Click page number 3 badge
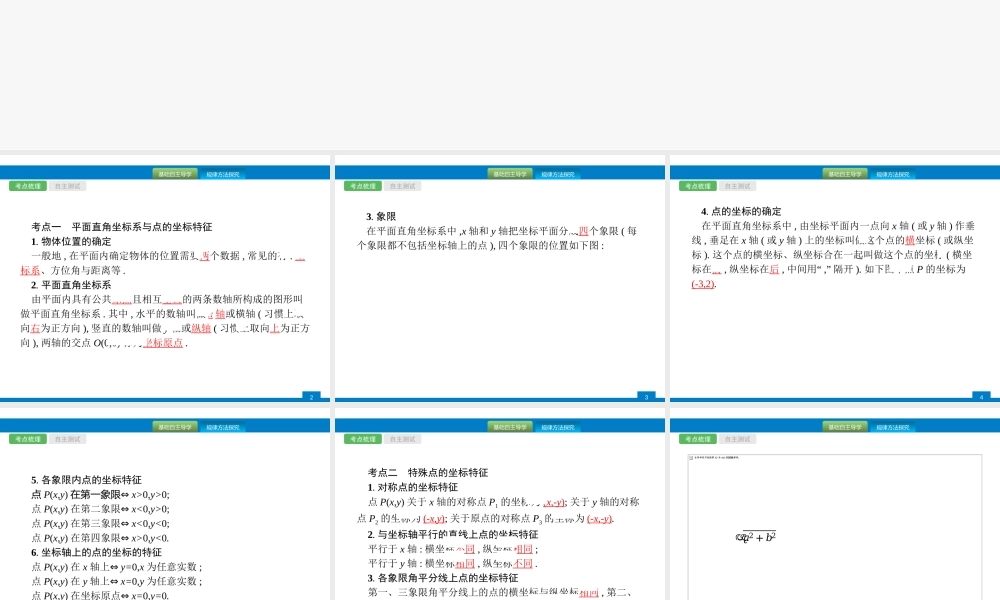The width and height of the screenshot is (1000, 600). [646, 397]
